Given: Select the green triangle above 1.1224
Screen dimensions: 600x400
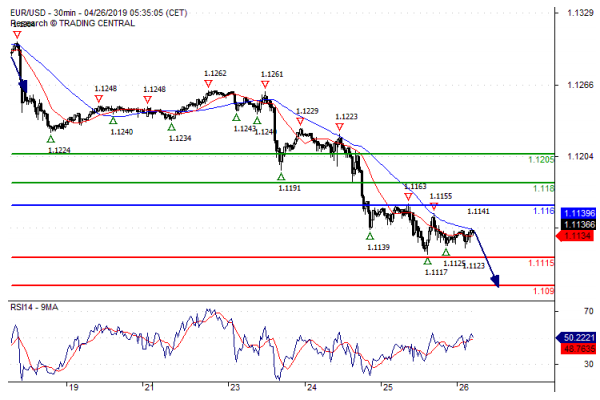Looking at the screenshot, I should tap(51, 139).
